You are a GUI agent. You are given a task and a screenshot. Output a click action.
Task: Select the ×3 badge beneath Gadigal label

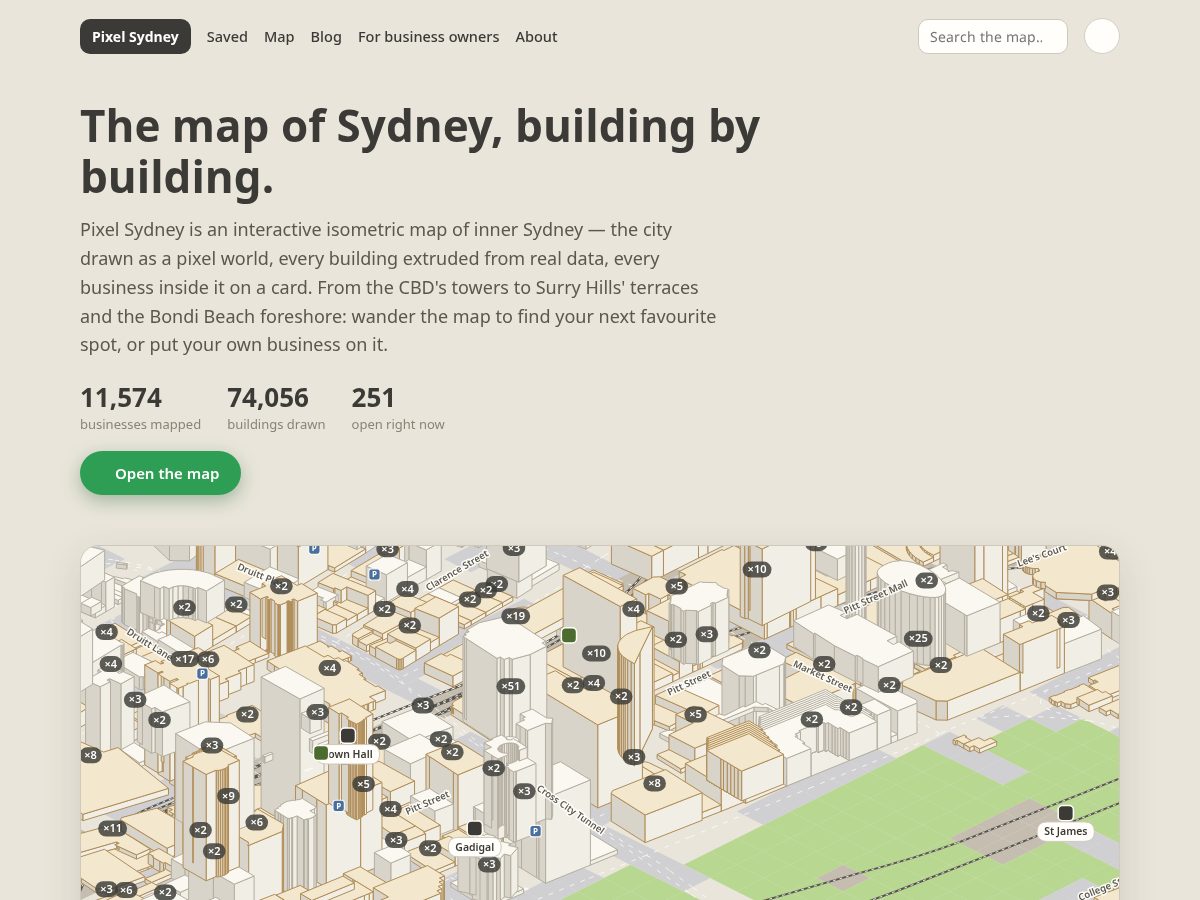click(488, 864)
